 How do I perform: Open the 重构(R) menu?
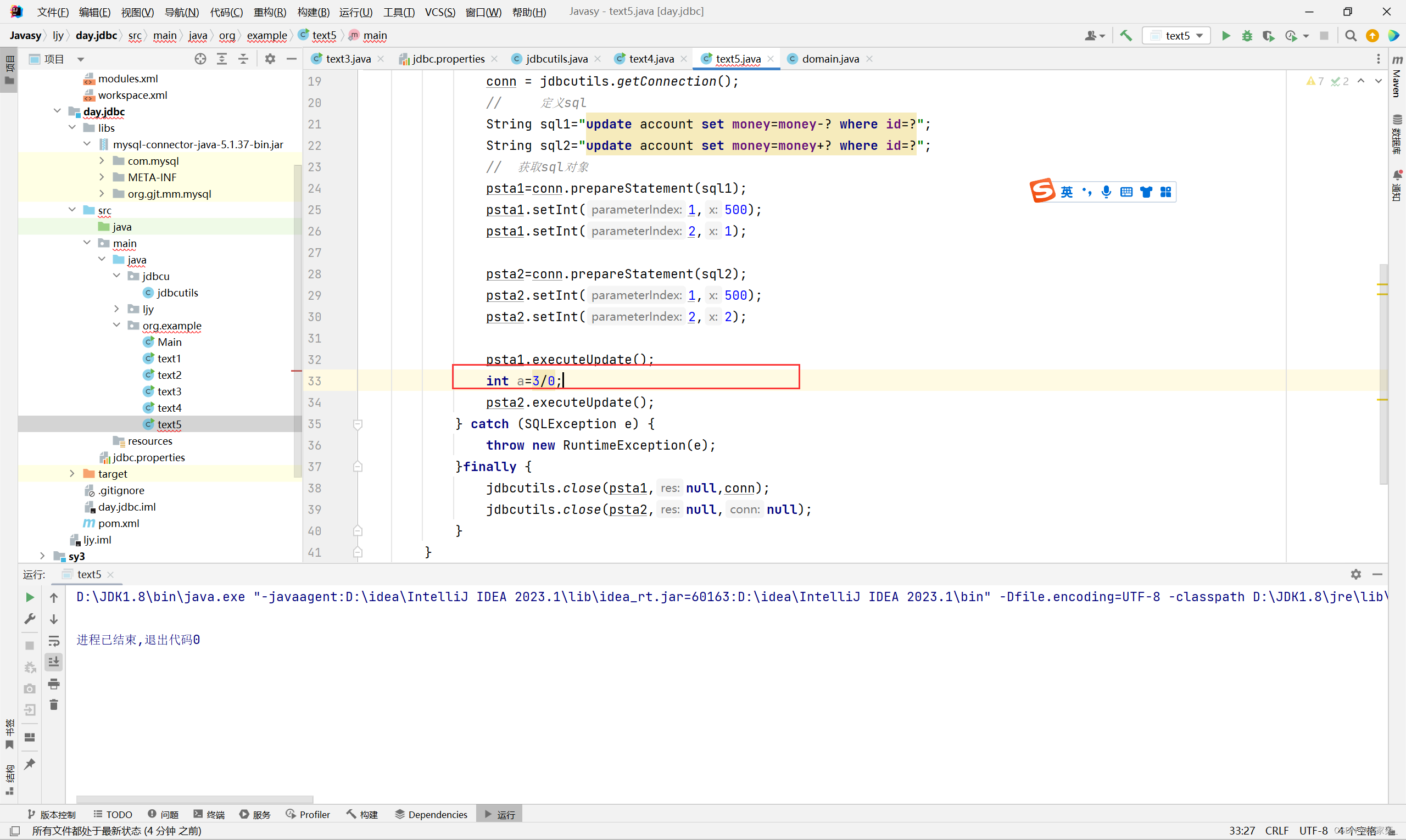[270, 12]
